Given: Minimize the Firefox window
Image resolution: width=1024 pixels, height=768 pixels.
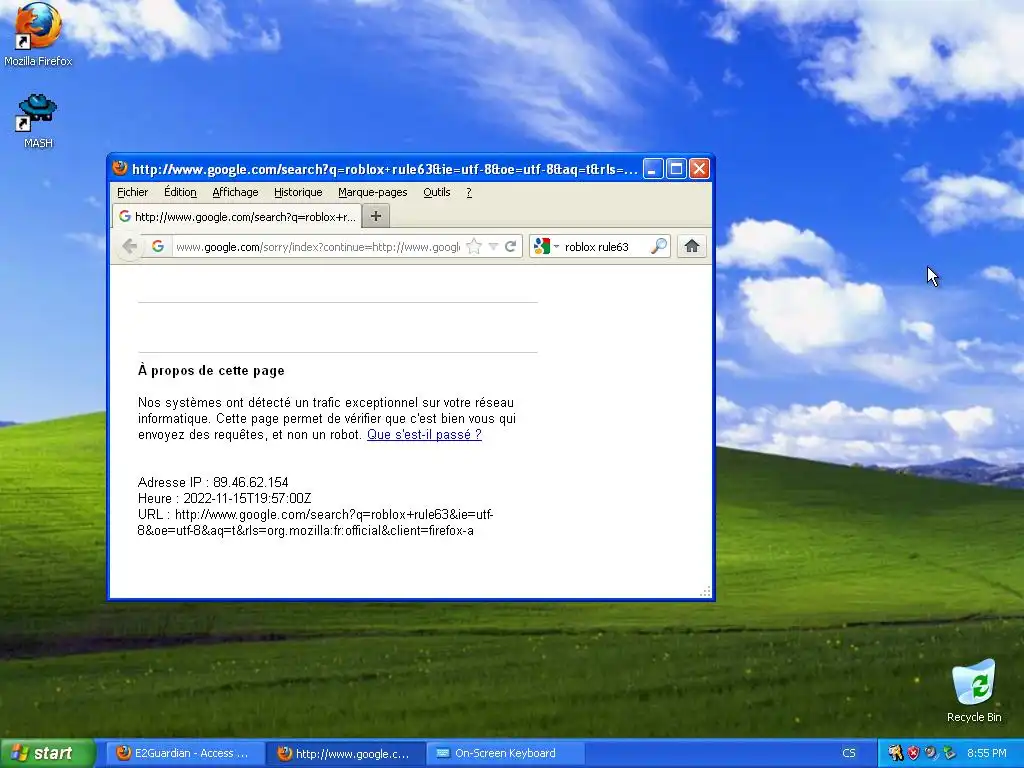Looking at the screenshot, I should pos(653,169).
